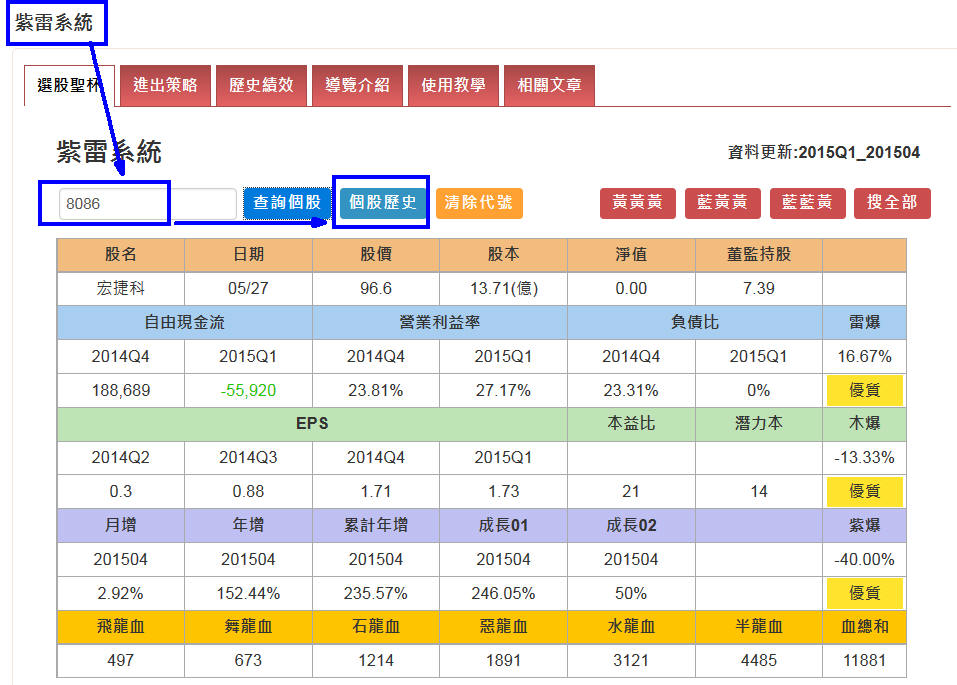Image resolution: width=957 pixels, height=685 pixels.
Task: Click the stock name cell 宏捷科
Action: click(121, 289)
